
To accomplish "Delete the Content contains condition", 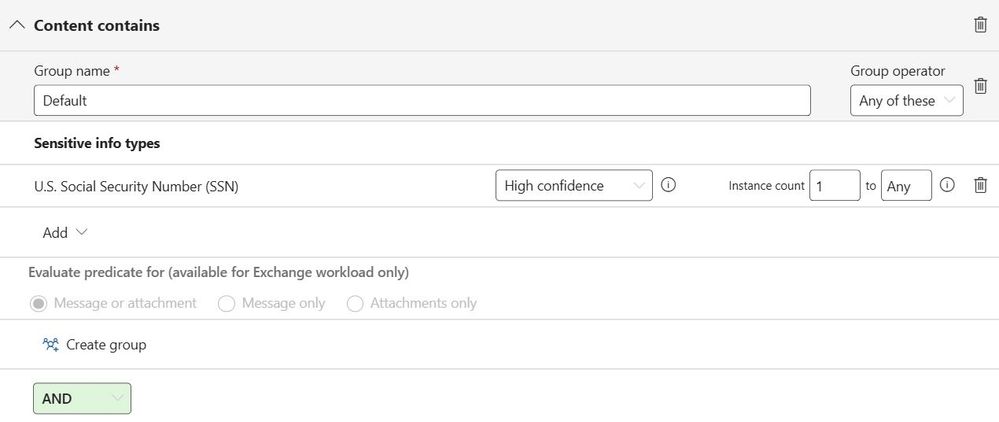I will coord(980,25).
